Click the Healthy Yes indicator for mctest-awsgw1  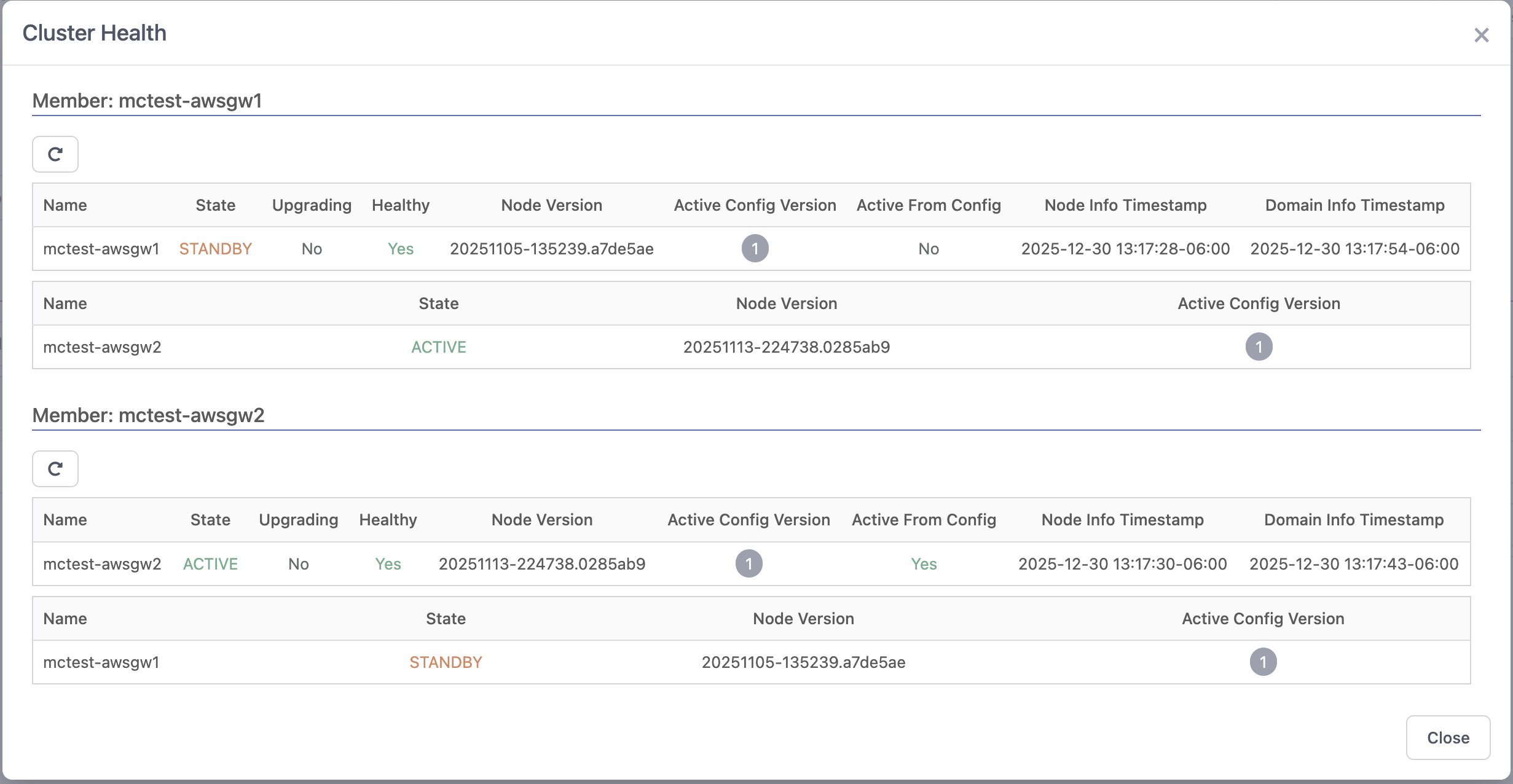[x=400, y=249]
